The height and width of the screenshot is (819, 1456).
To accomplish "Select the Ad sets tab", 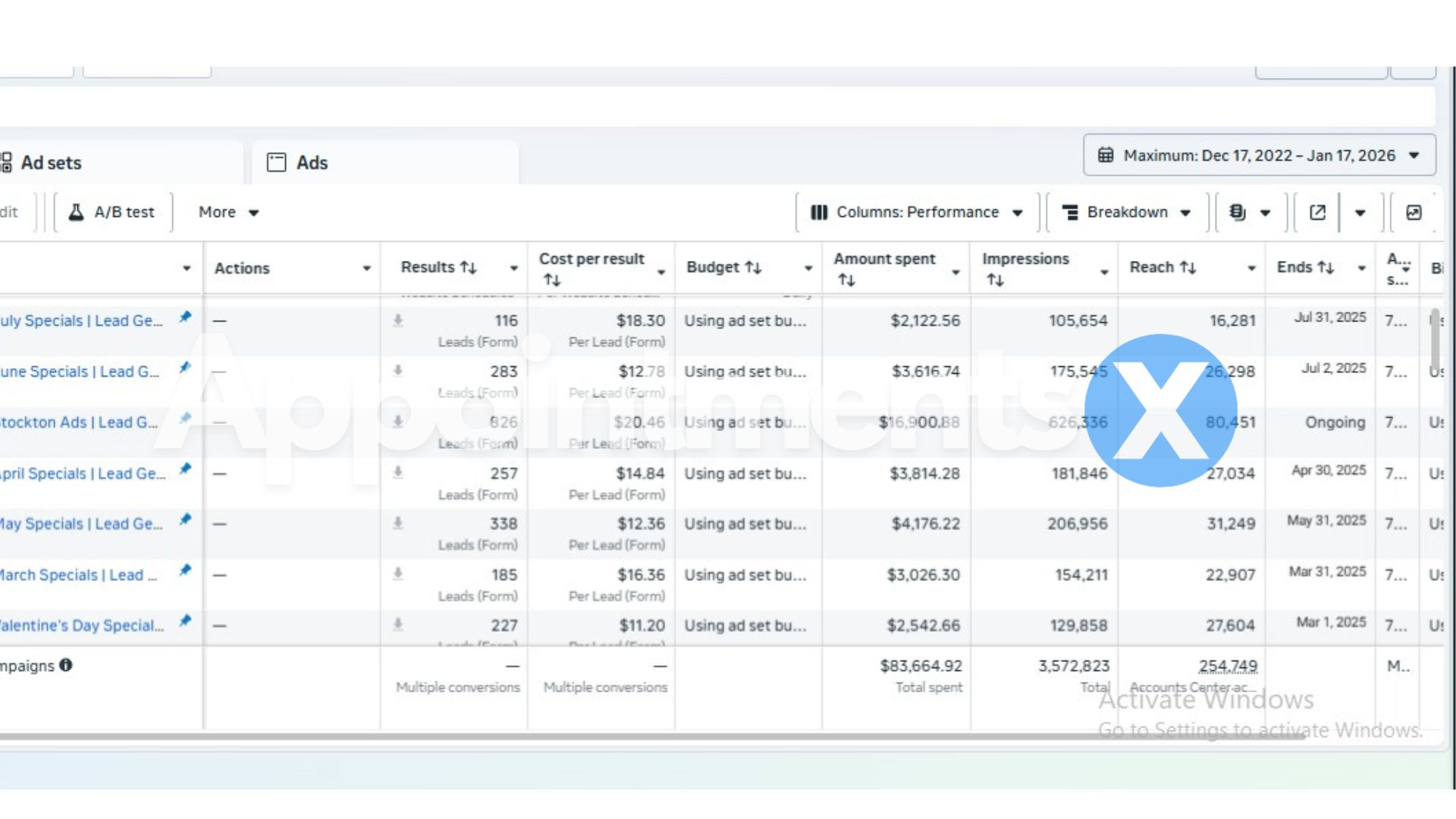I will click(x=52, y=162).
